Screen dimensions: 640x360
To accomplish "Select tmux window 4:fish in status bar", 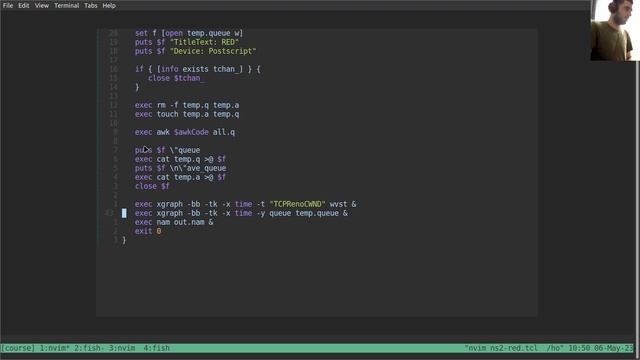I will pyautogui.click(x=156, y=348).
